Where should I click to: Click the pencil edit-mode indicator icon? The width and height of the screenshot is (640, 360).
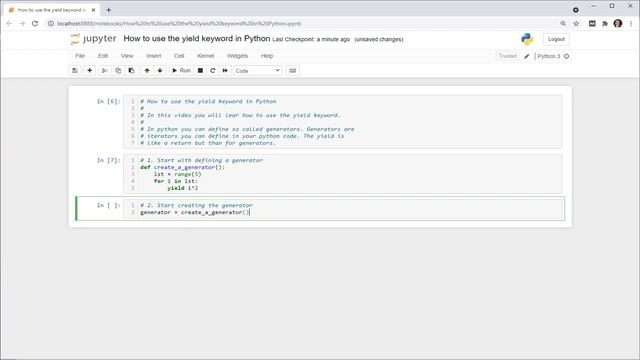coord(527,56)
